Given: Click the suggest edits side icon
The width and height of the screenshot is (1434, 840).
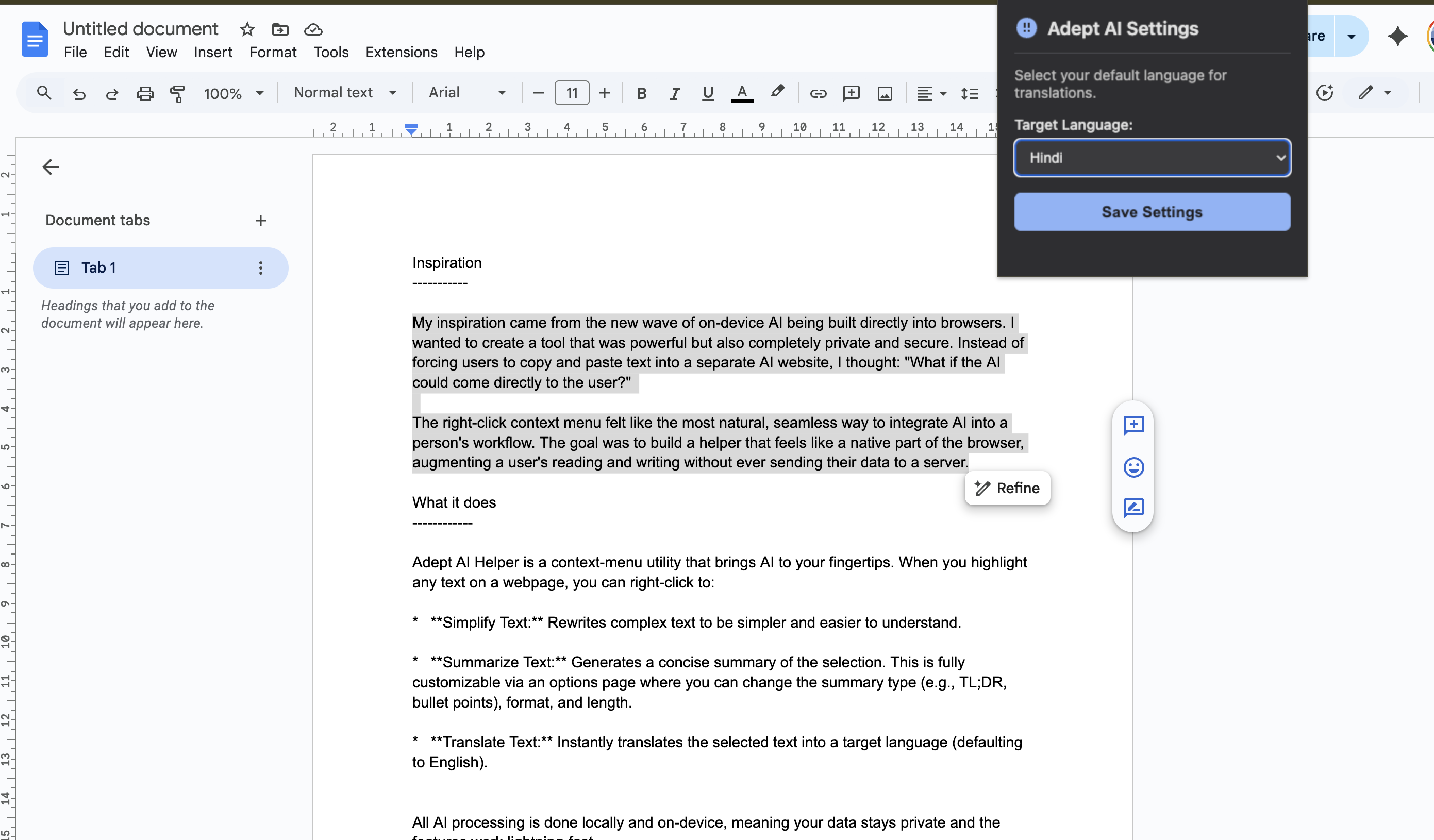Looking at the screenshot, I should pos(1133,508).
